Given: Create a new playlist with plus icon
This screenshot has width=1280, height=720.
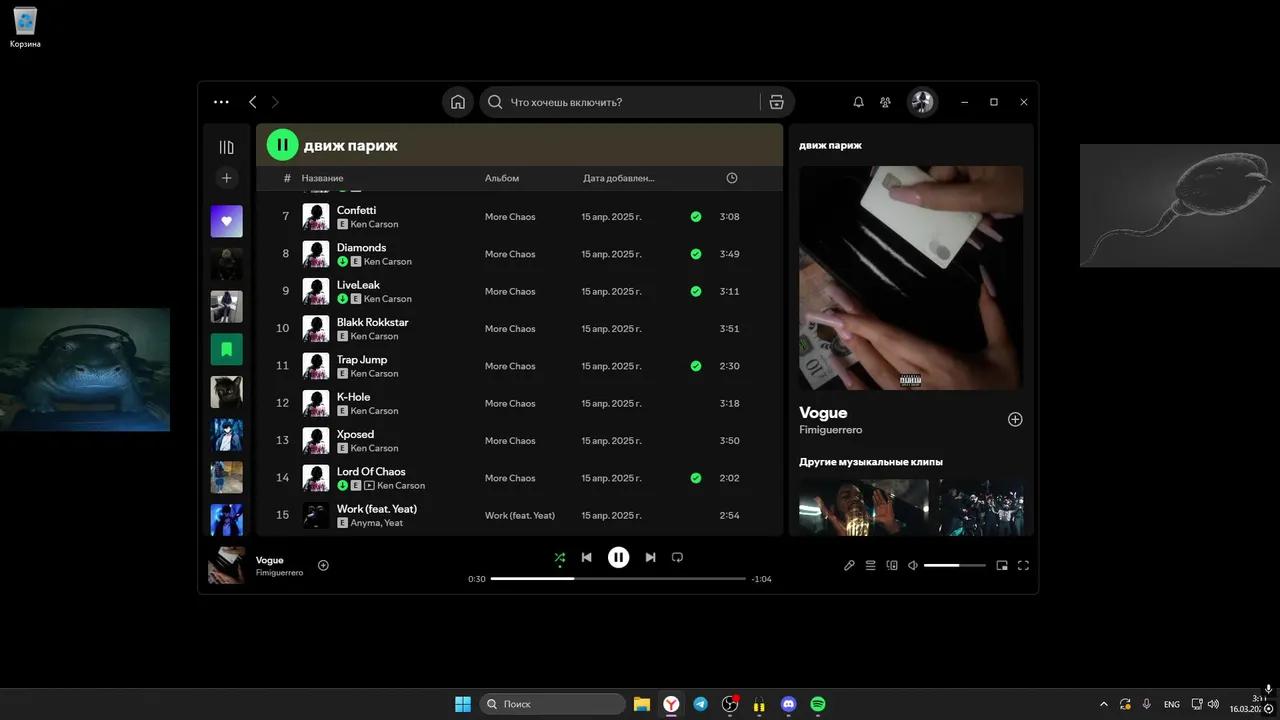Looking at the screenshot, I should tap(227, 178).
